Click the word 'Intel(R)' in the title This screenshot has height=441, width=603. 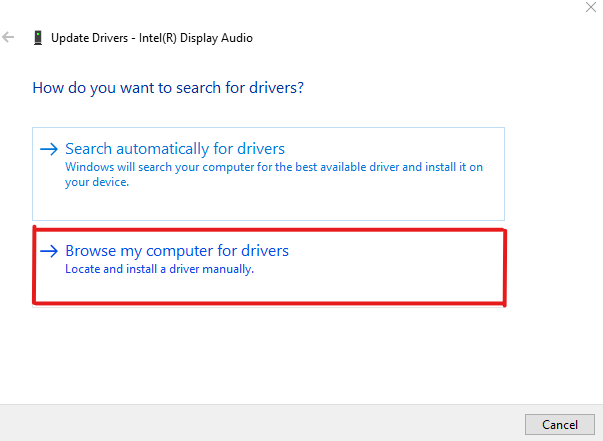[153, 38]
